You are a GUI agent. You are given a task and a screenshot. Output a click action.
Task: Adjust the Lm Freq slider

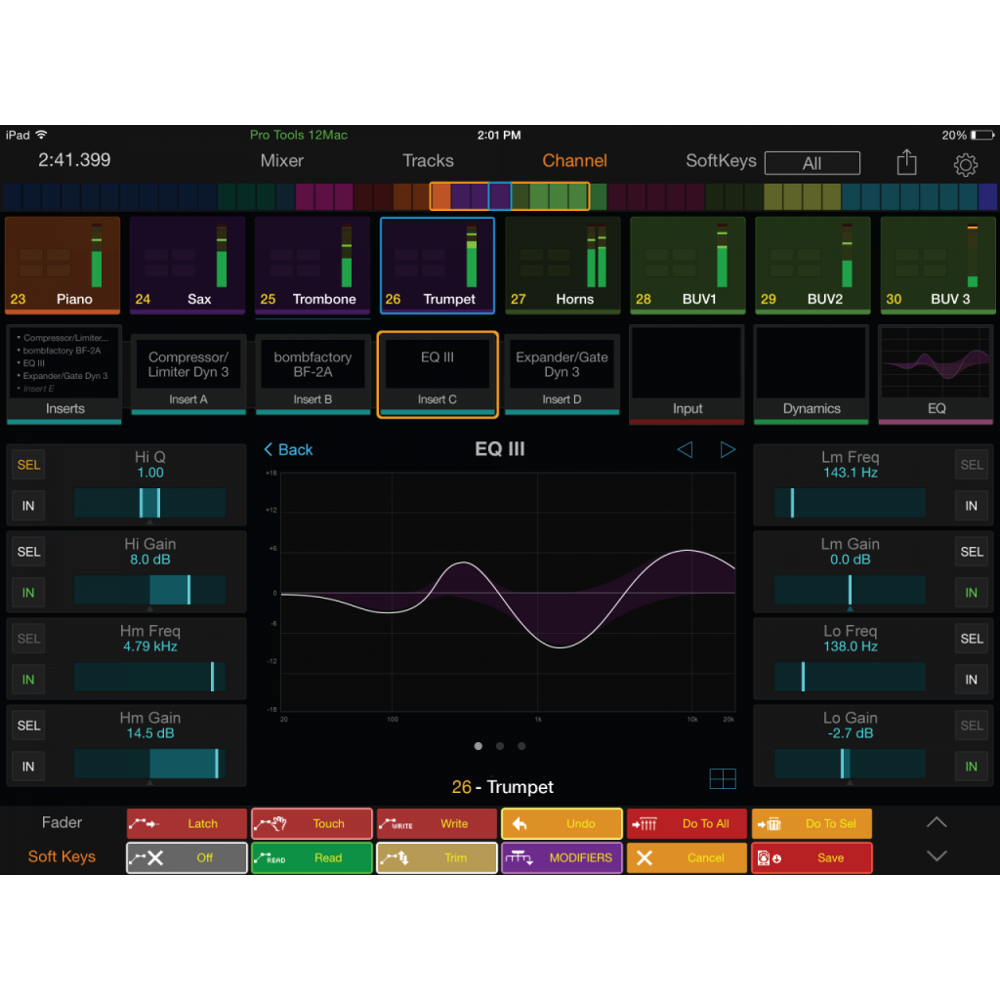[849, 503]
